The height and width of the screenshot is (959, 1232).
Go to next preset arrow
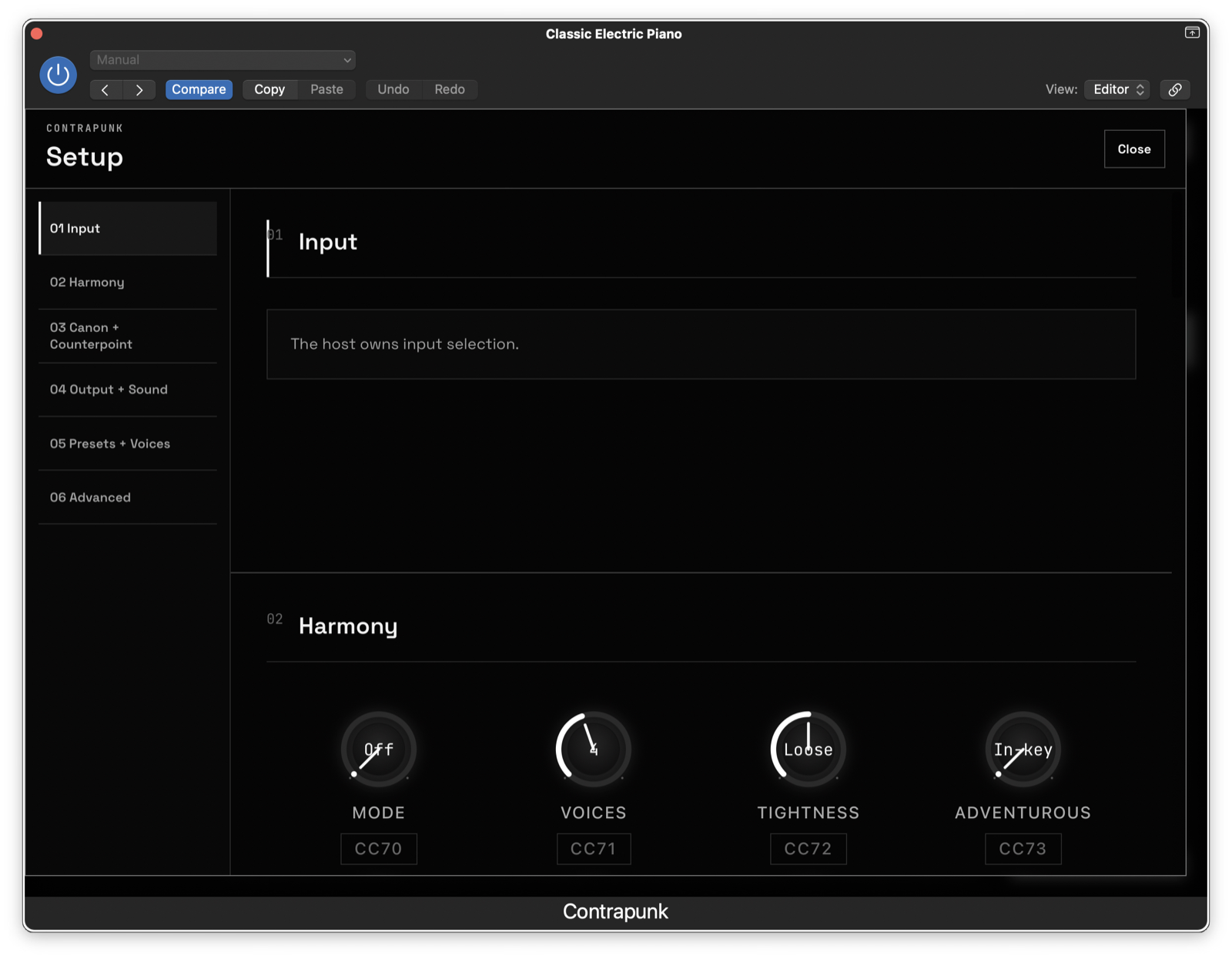click(139, 89)
